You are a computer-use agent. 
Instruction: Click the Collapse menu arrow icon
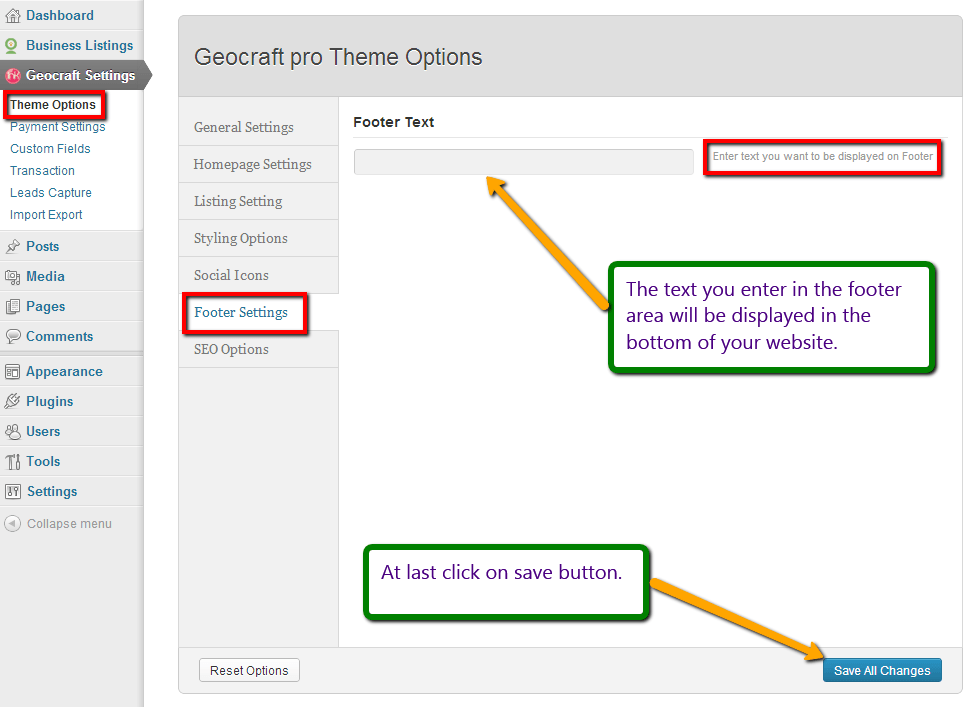(12, 524)
